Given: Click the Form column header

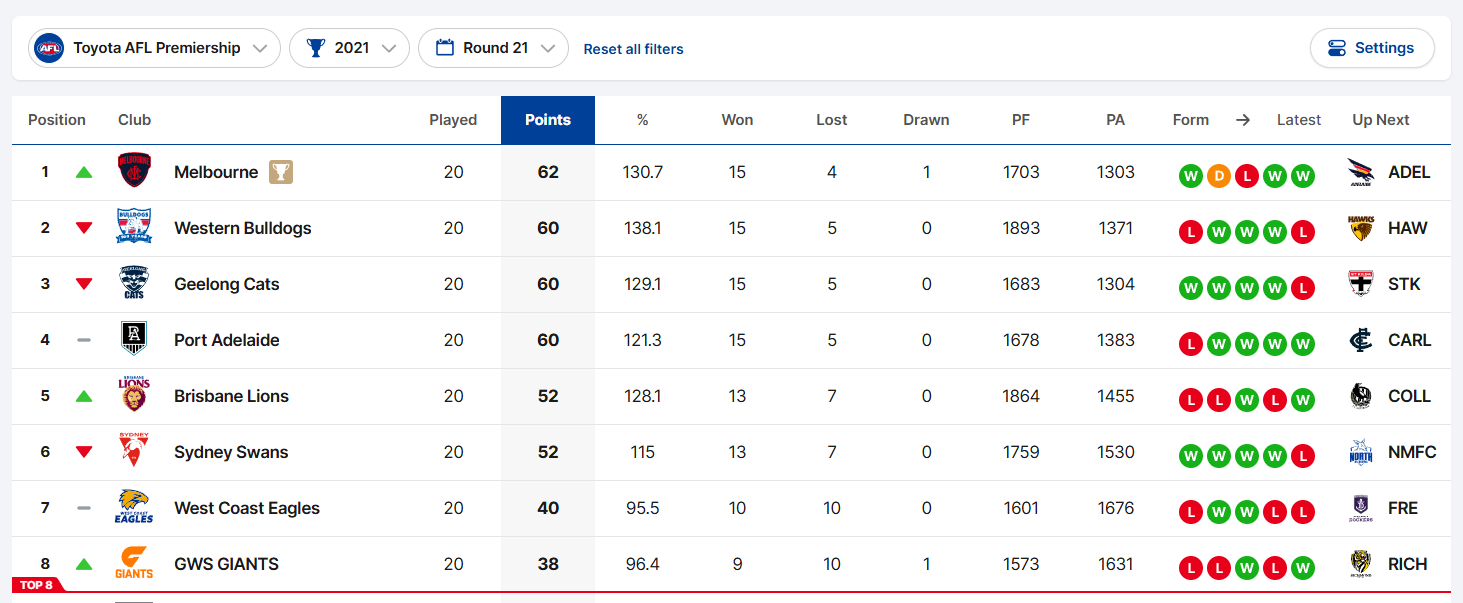Looking at the screenshot, I should (x=1191, y=120).
